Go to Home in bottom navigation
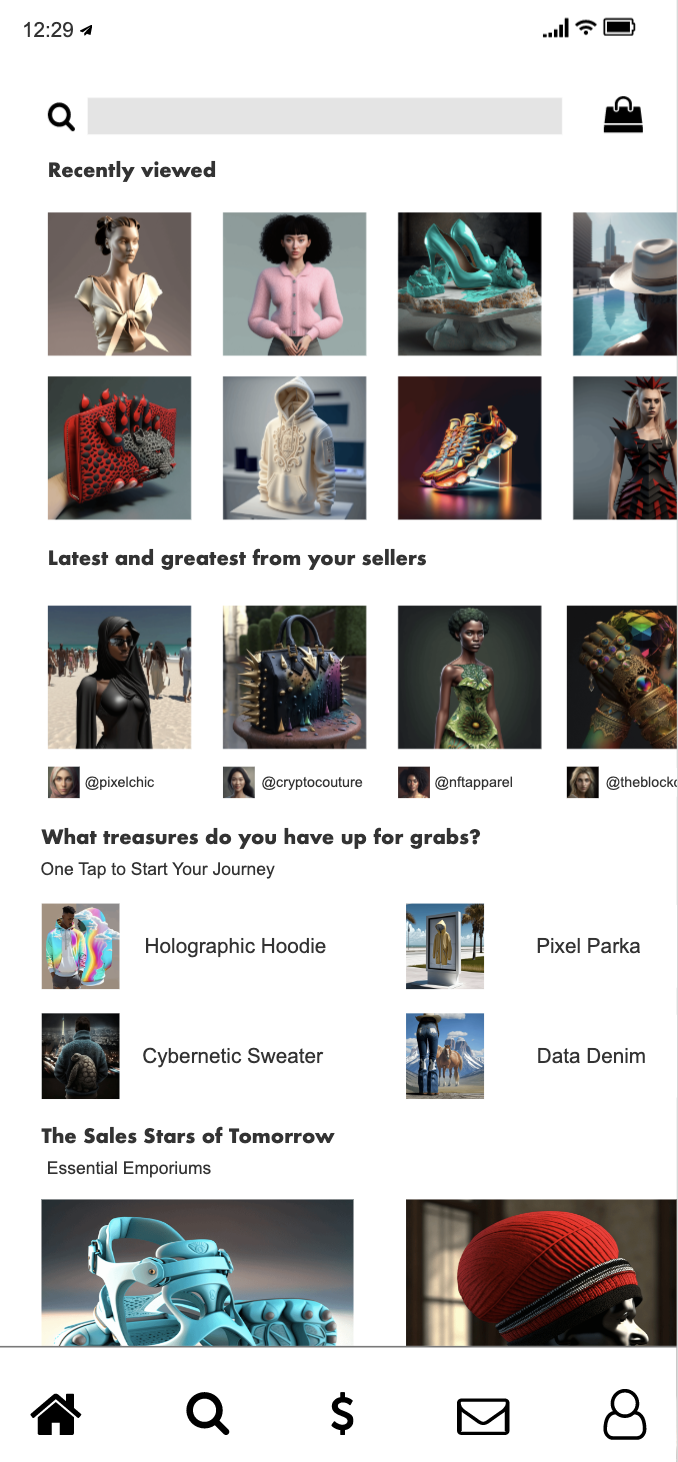678x1462 pixels. [x=56, y=1414]
